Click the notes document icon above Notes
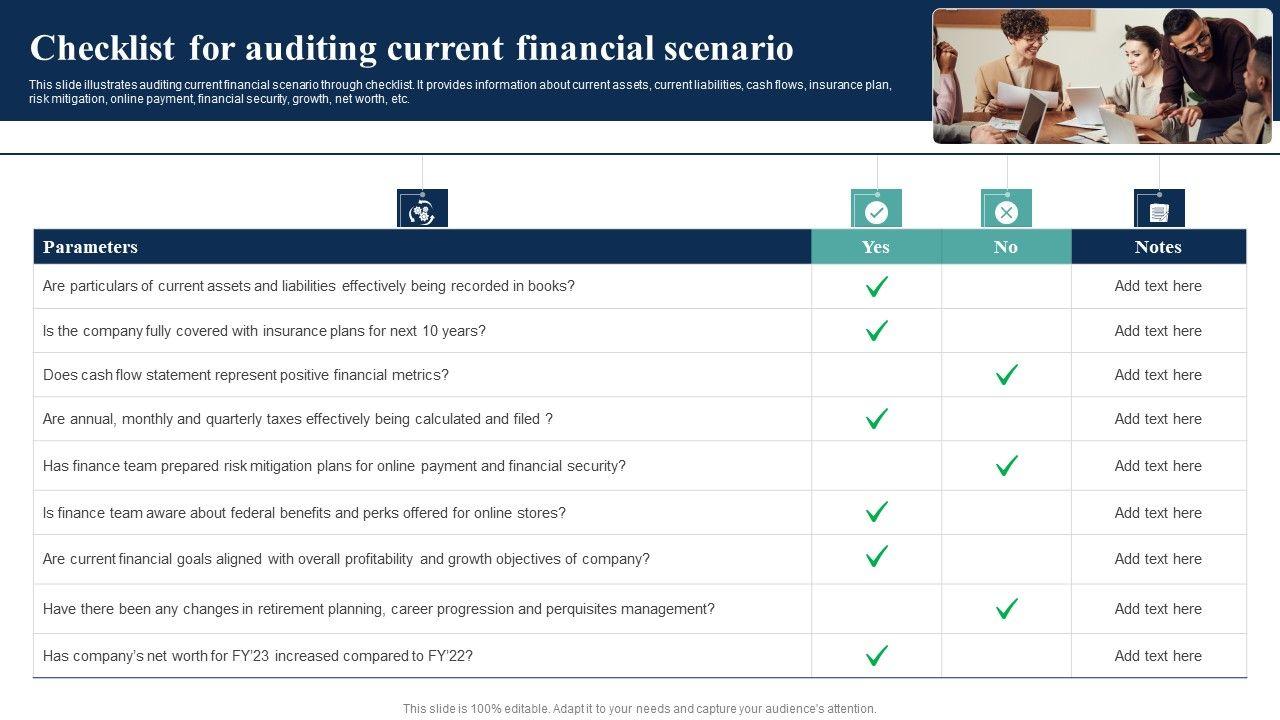The width and height of the screenshot is (1280, 720). click(x=1159, y=209)
